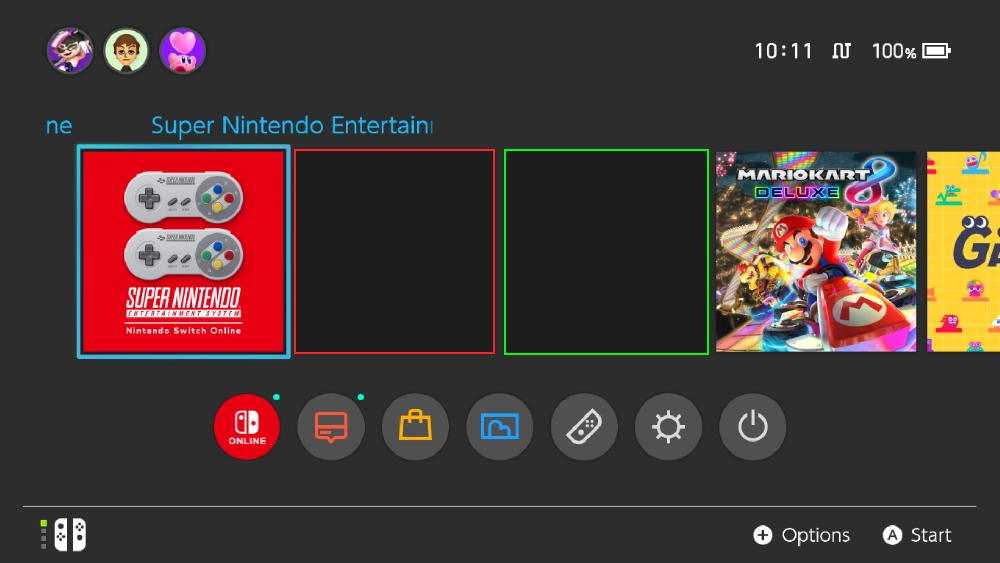The image size is (1000, 563).
Task: Select the empty green-bordered game tile
Action: [606, 251]
